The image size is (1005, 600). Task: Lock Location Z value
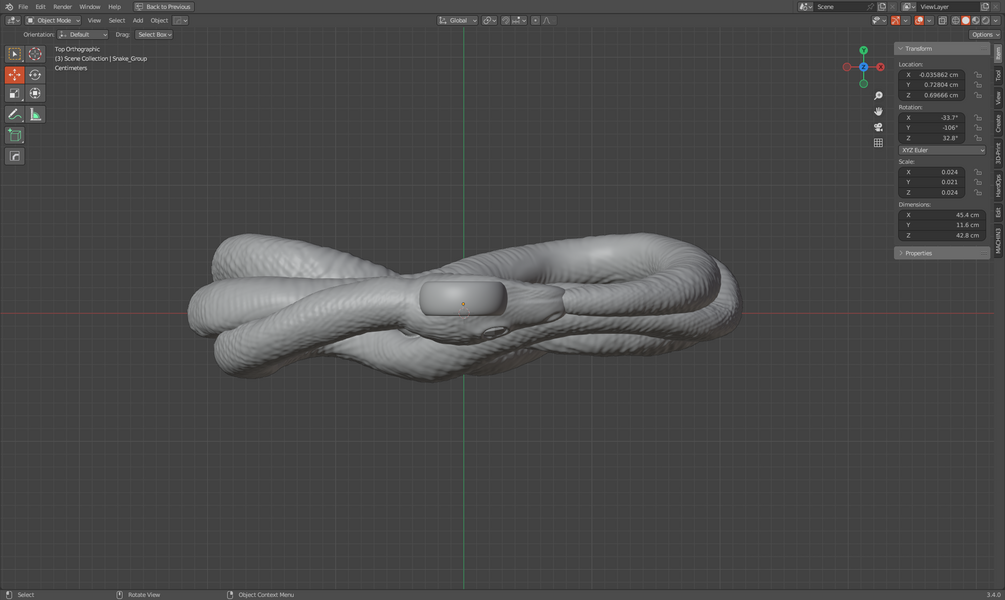point(978,96)
